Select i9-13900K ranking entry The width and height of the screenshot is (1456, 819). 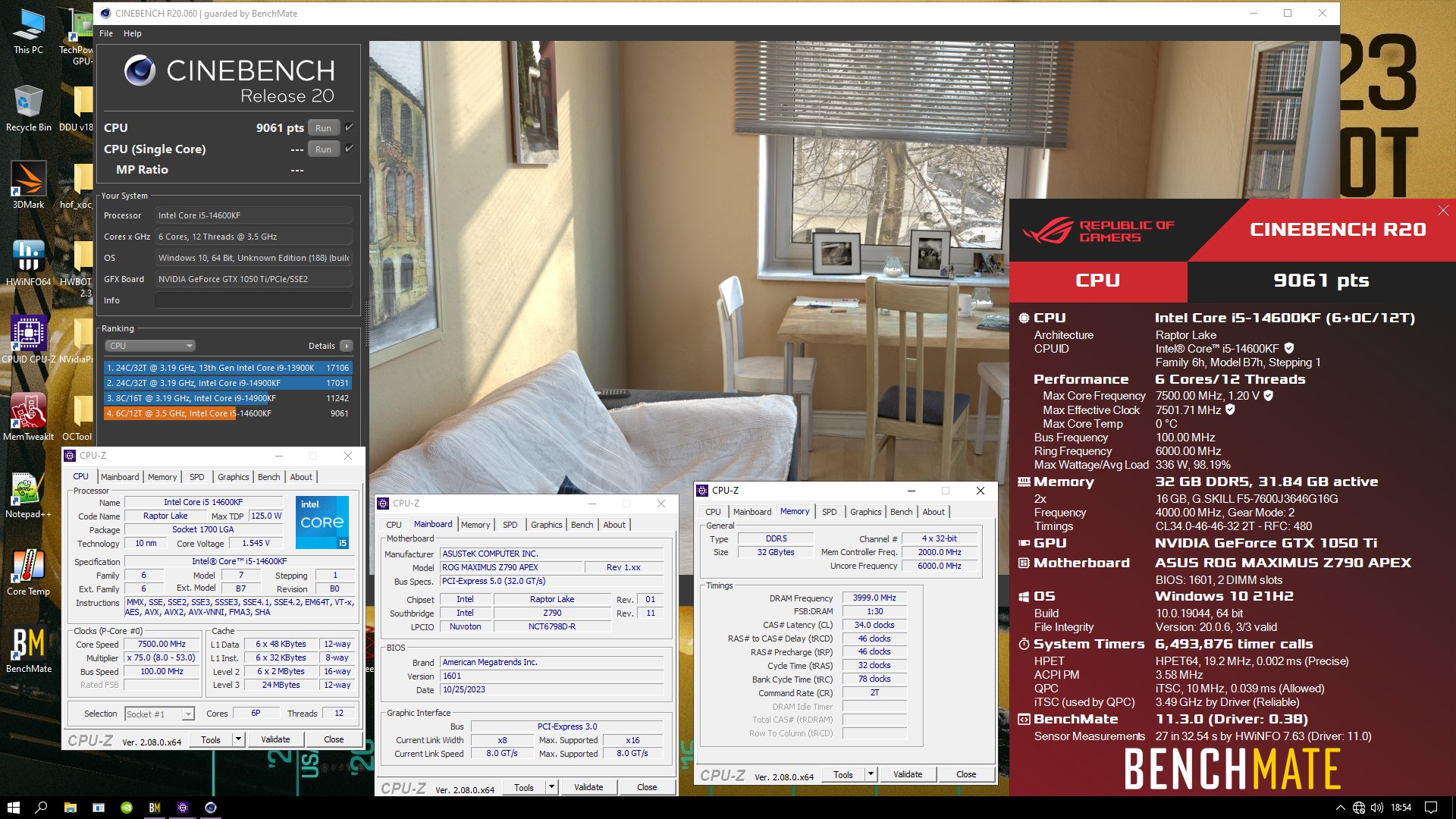coord(227,368)
